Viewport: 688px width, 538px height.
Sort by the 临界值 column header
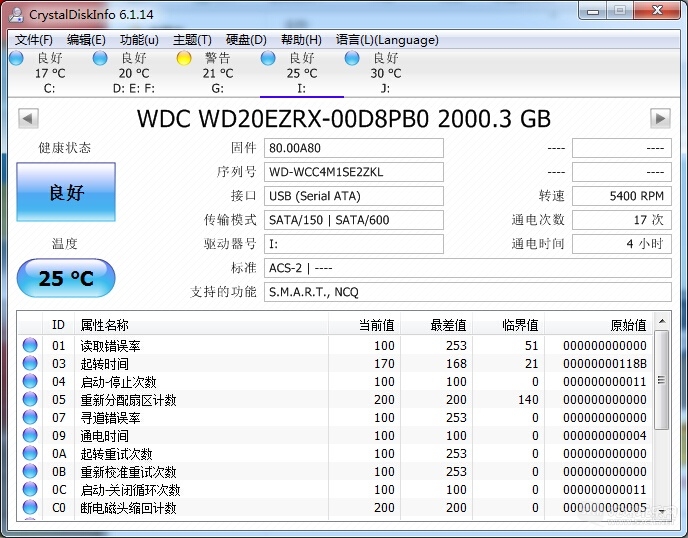[508, 325]
